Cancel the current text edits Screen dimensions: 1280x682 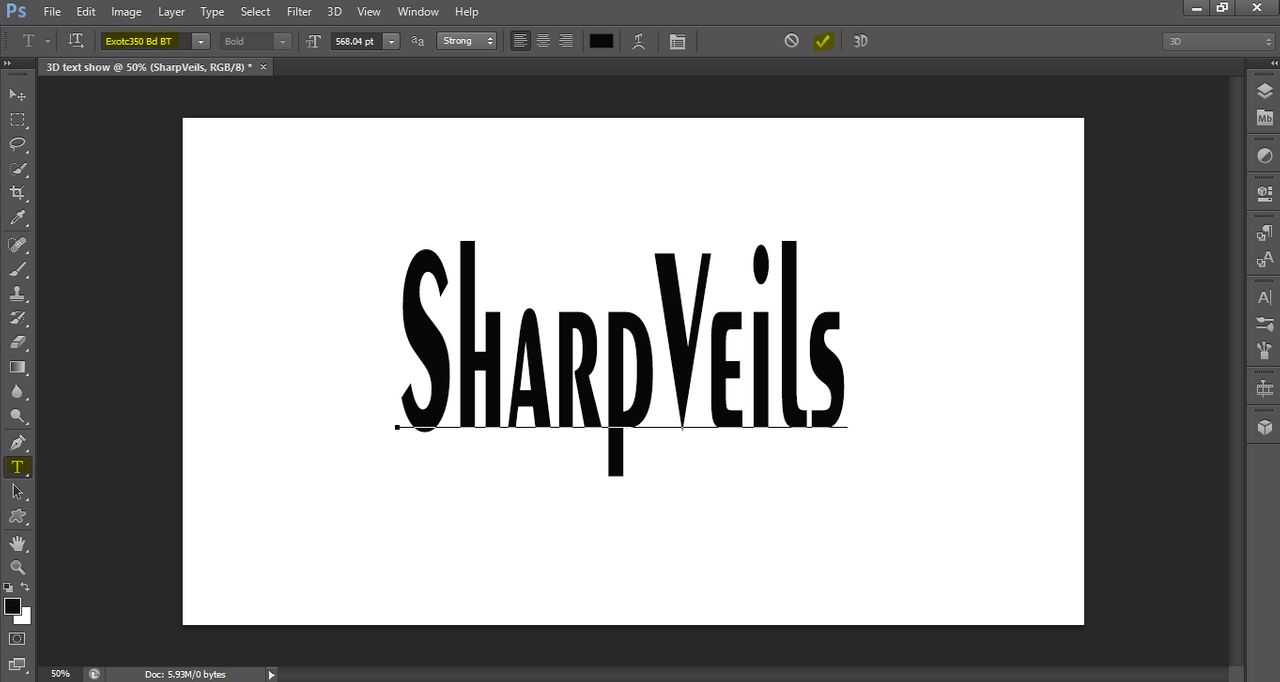(791, 41)
